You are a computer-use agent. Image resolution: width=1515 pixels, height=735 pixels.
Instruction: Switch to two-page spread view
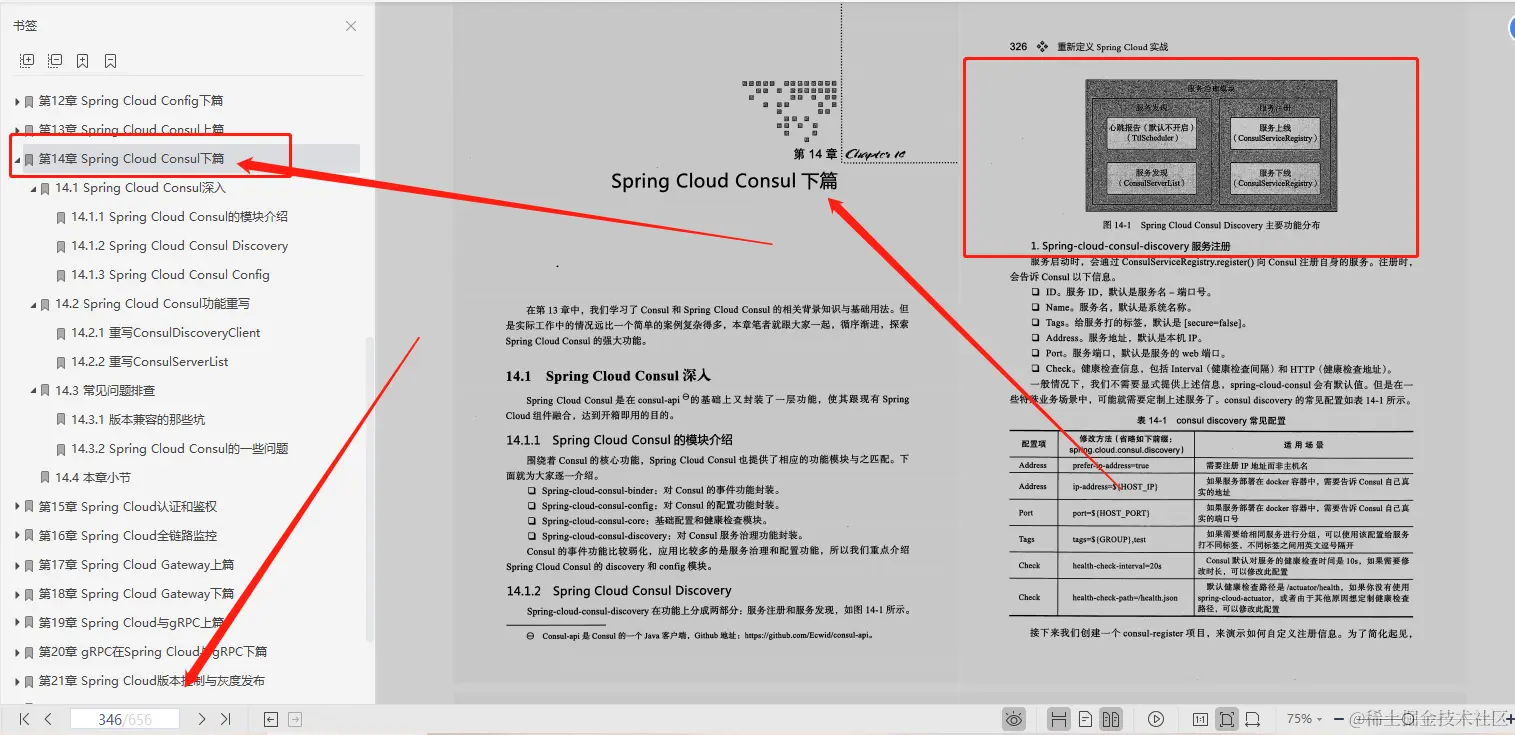[x=1110, y=719]
